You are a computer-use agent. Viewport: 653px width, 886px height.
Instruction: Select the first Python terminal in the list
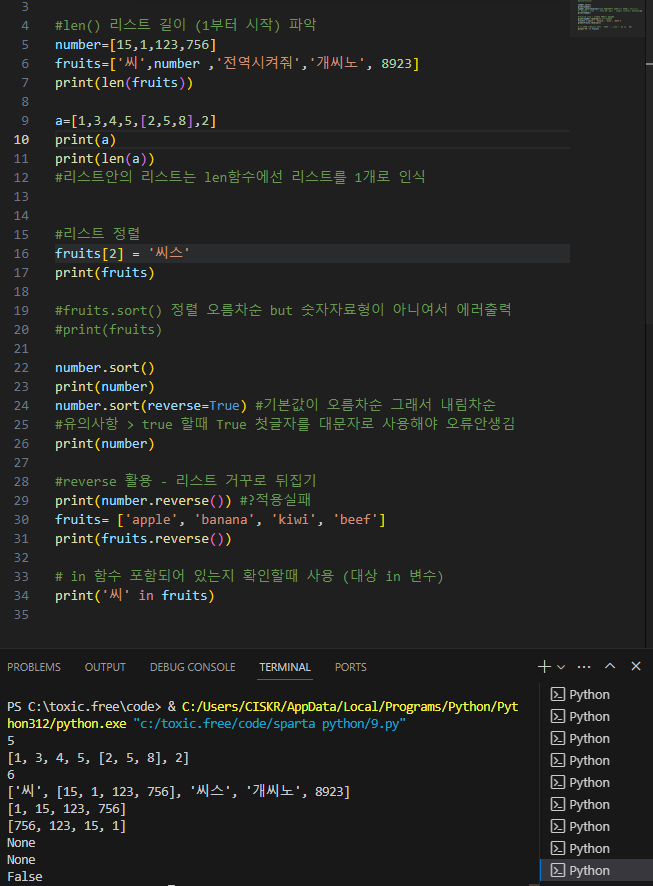[596, 694]
